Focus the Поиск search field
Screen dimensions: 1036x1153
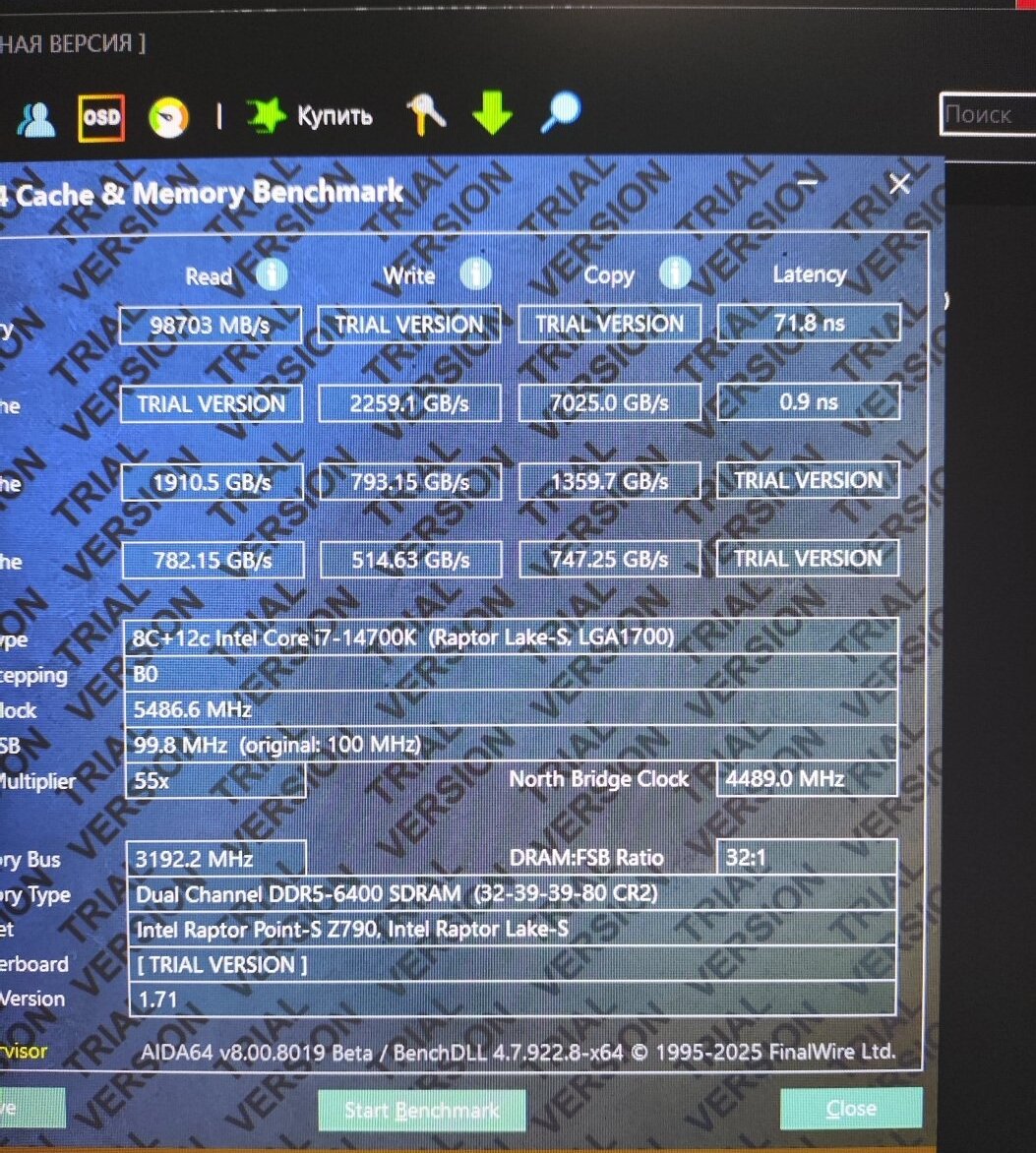(987, 115)
